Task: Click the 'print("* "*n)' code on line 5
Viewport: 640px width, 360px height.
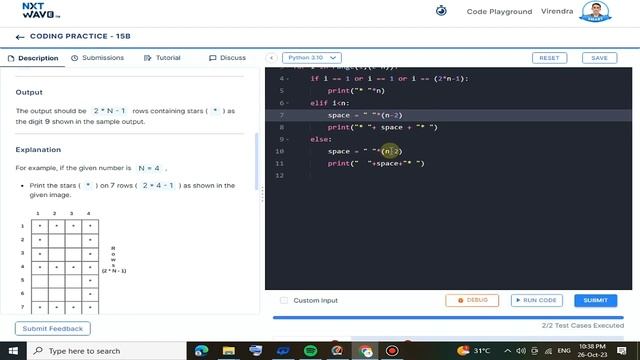Action: (356, 91)
